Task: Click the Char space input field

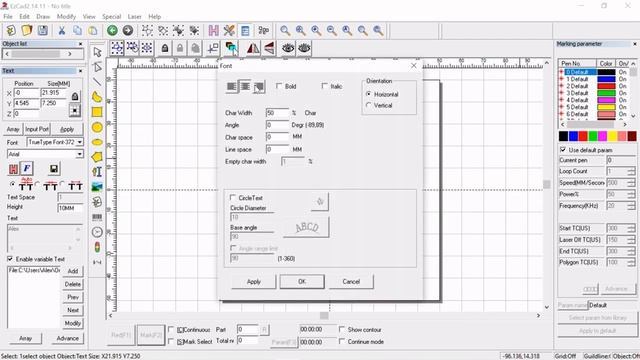Action: [278, 137]
